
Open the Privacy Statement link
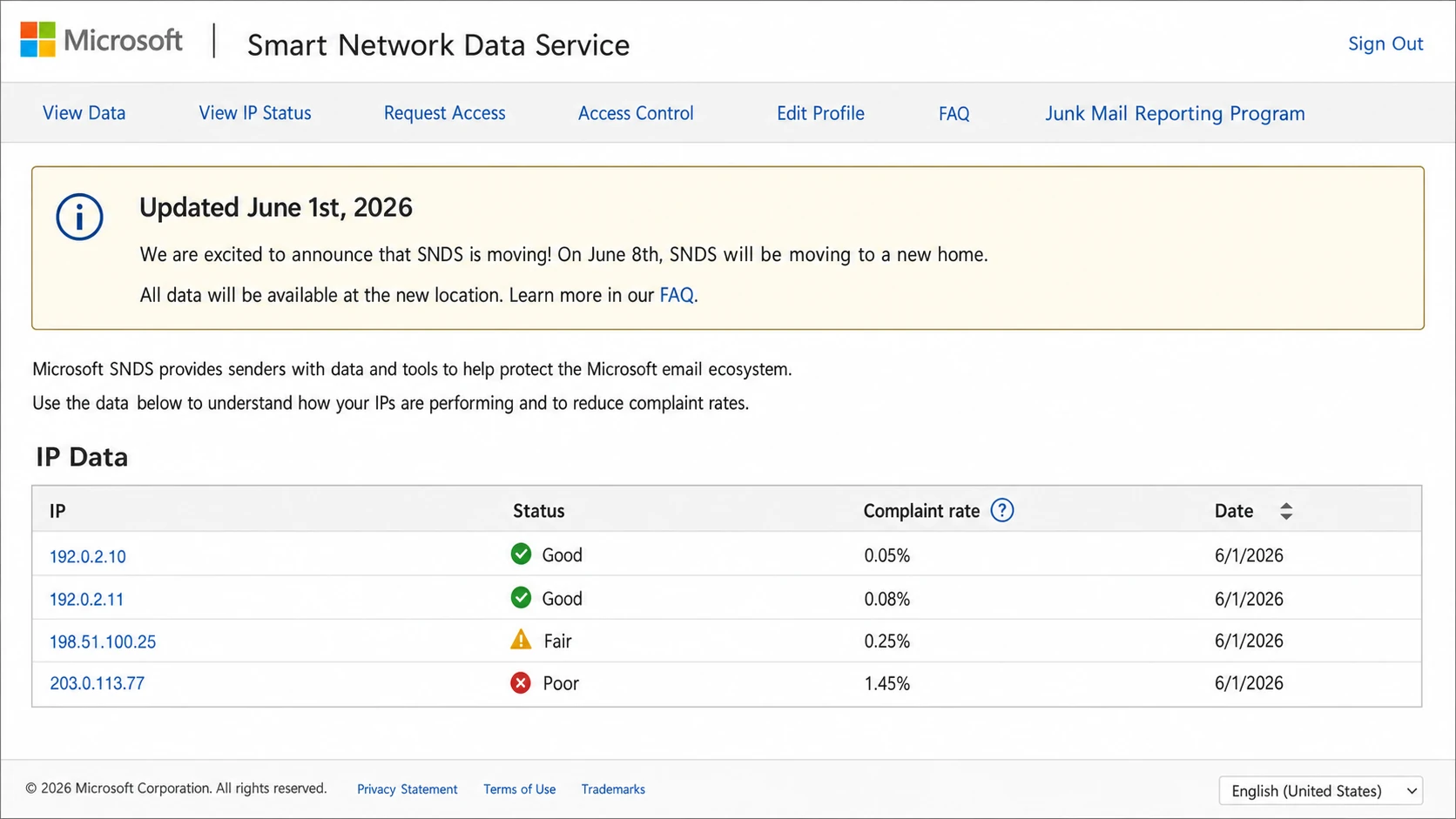coord(407,789)
